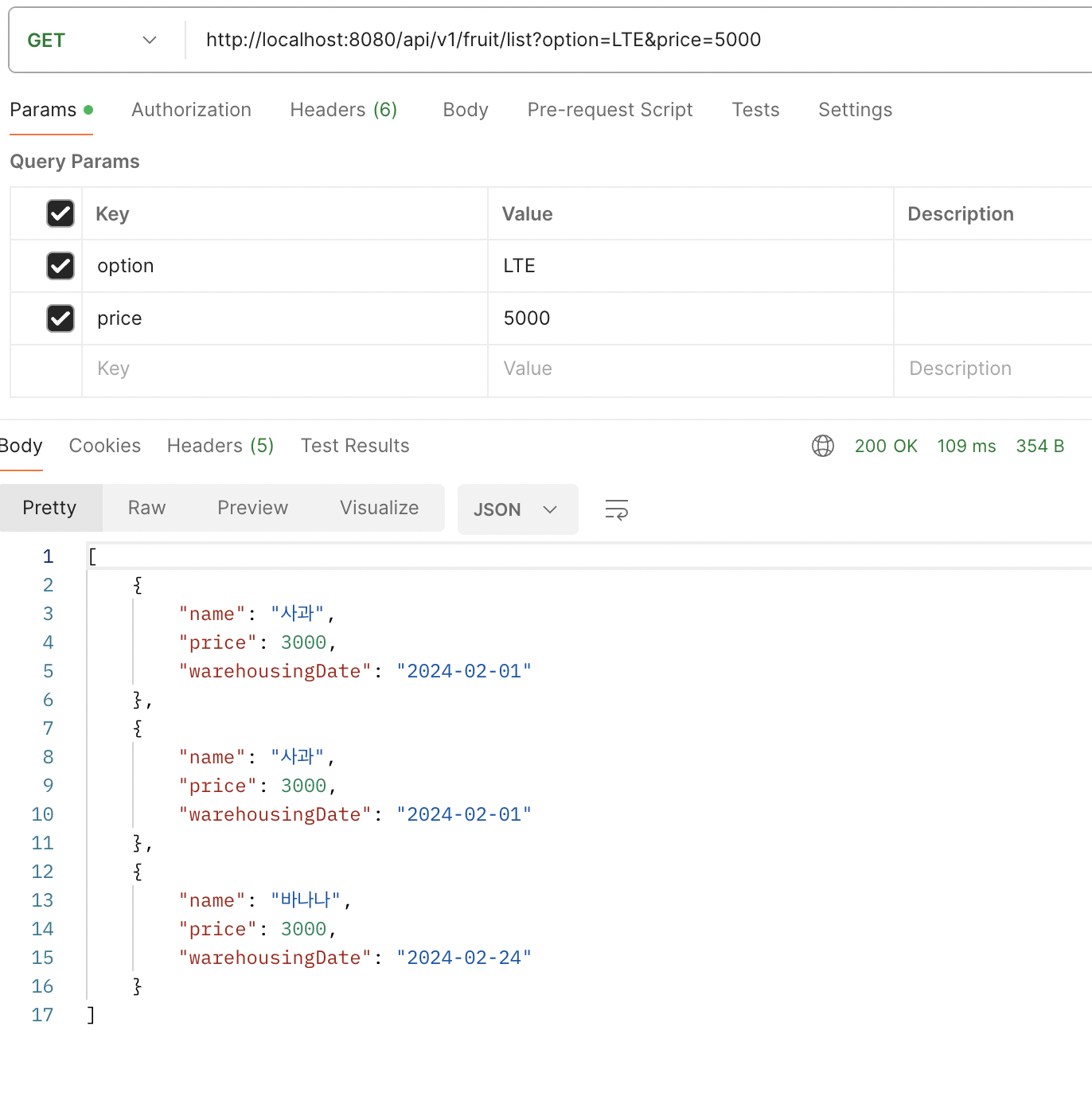The image size is (1092, 1116).
Task: Uncheck the option parameter checkbox
Action: 60,266
